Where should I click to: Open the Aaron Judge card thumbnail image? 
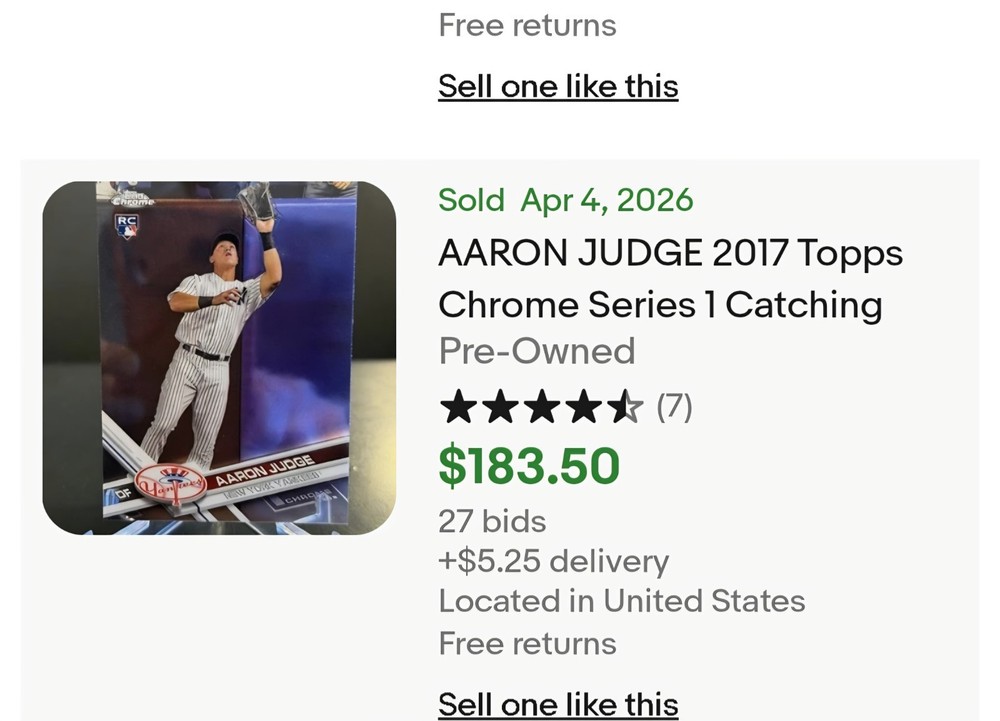coord(219,357)
